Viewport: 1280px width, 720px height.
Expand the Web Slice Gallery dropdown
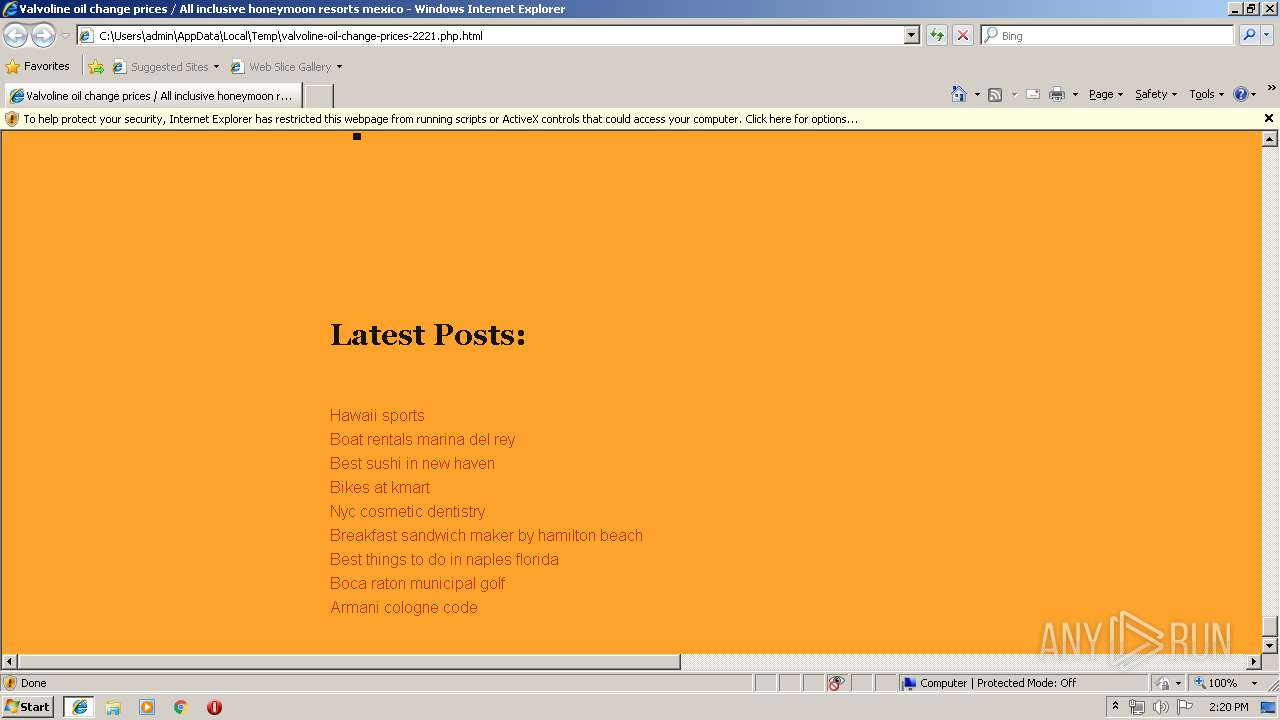pyautogui.click(x=339, y=67)
